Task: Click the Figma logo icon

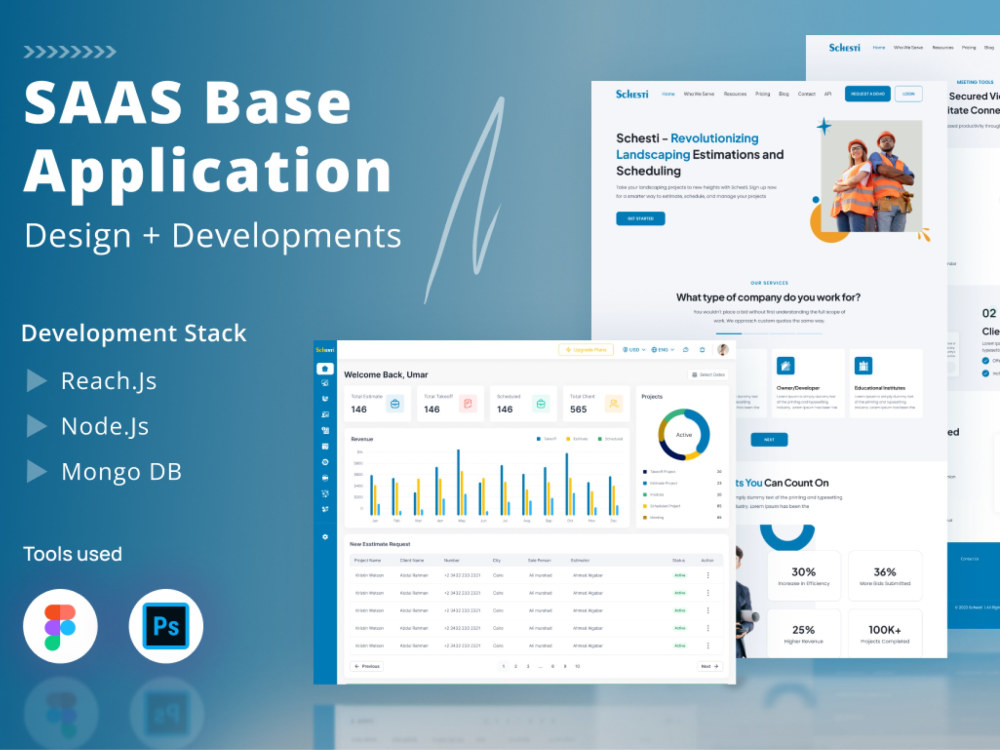Action: tap(60, 625)
